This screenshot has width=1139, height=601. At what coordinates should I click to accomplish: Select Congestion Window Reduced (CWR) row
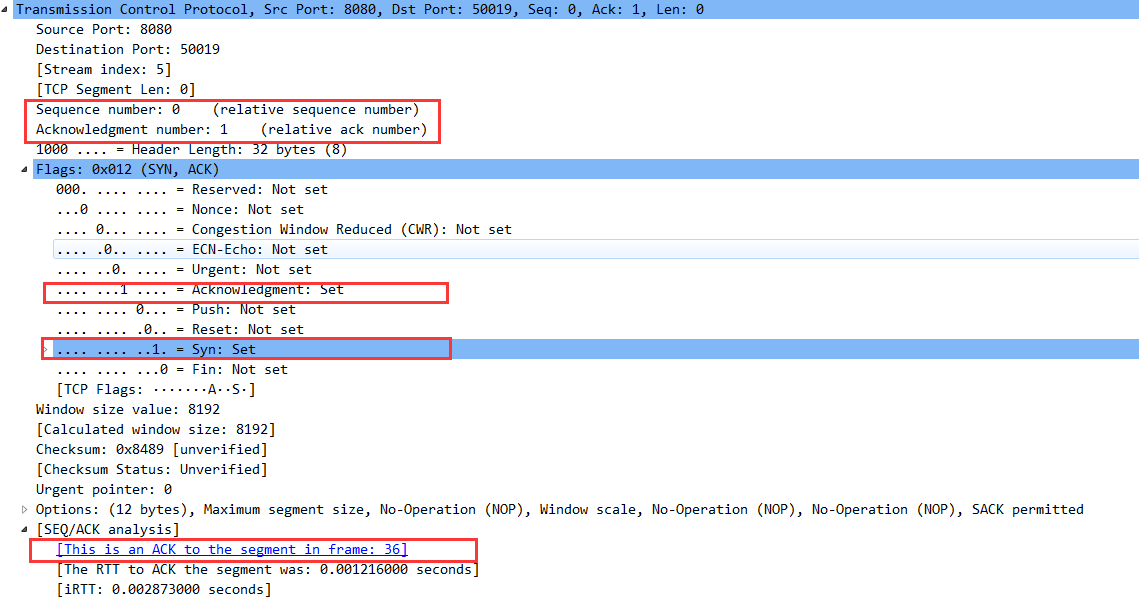pos(284,230)
